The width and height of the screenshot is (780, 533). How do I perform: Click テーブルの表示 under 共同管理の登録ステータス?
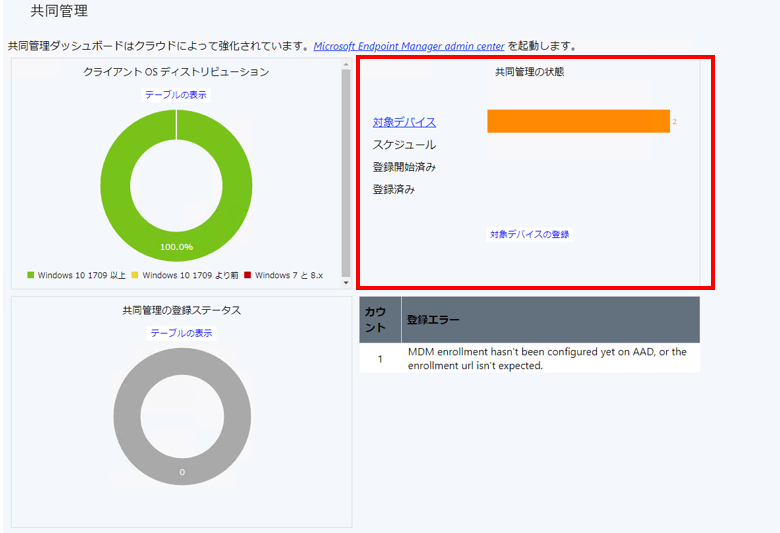click(x=181, y=333)
